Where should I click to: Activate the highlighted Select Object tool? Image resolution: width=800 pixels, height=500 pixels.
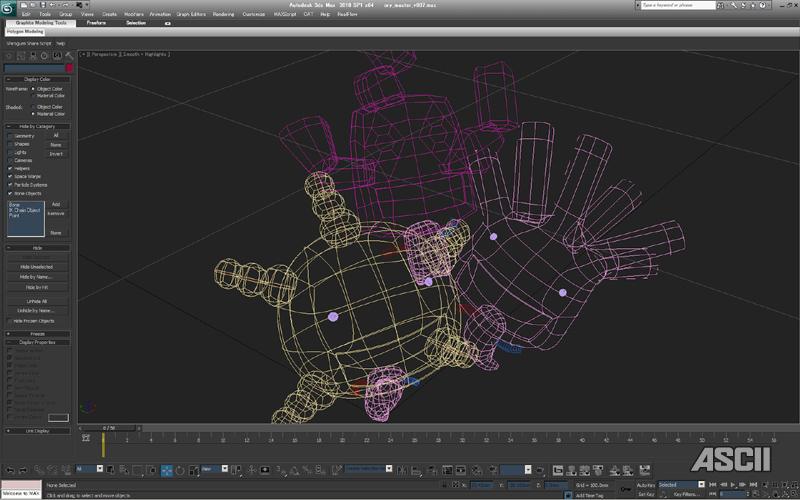click(x=166, y=469)
